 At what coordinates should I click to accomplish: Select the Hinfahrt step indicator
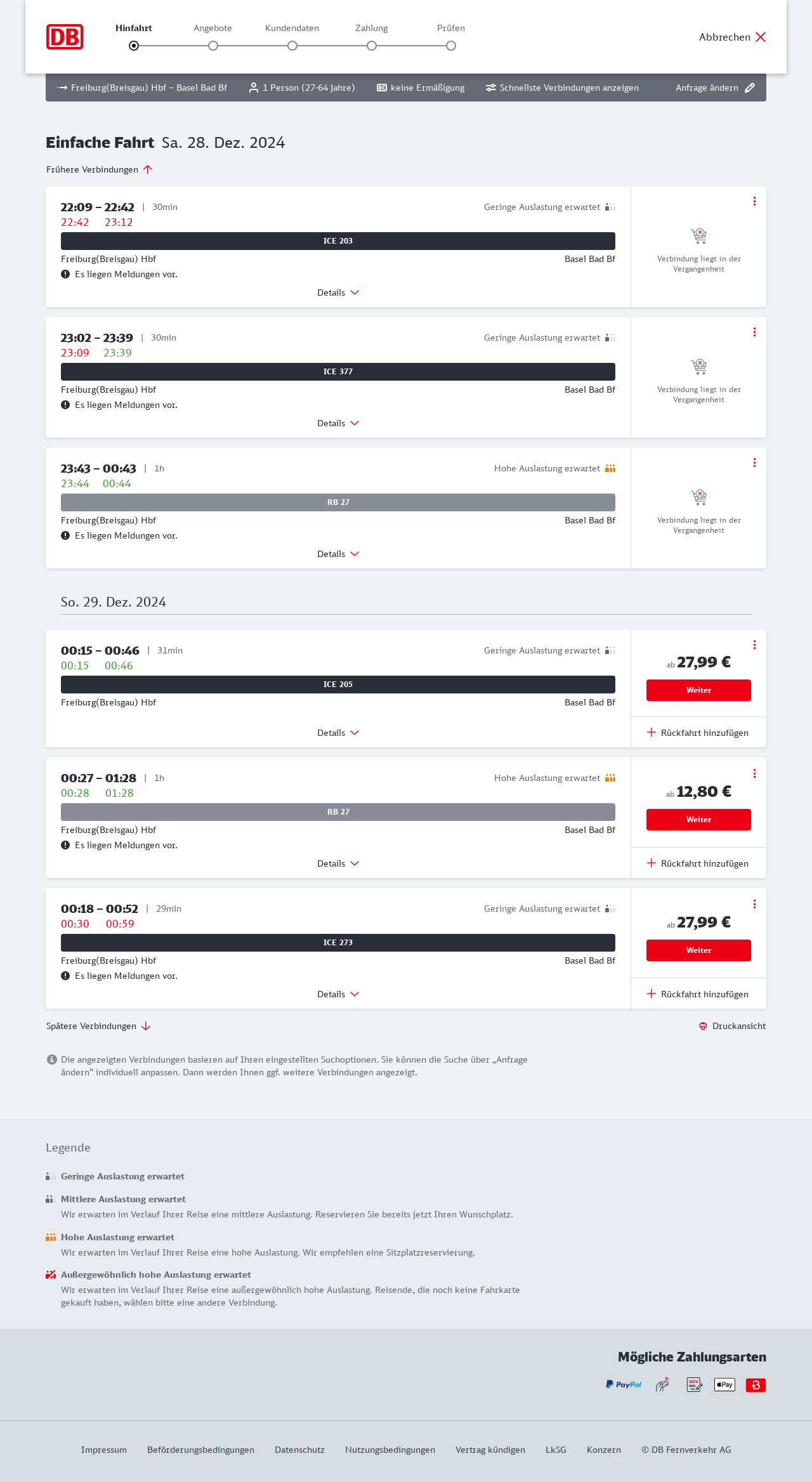(134, 46)
